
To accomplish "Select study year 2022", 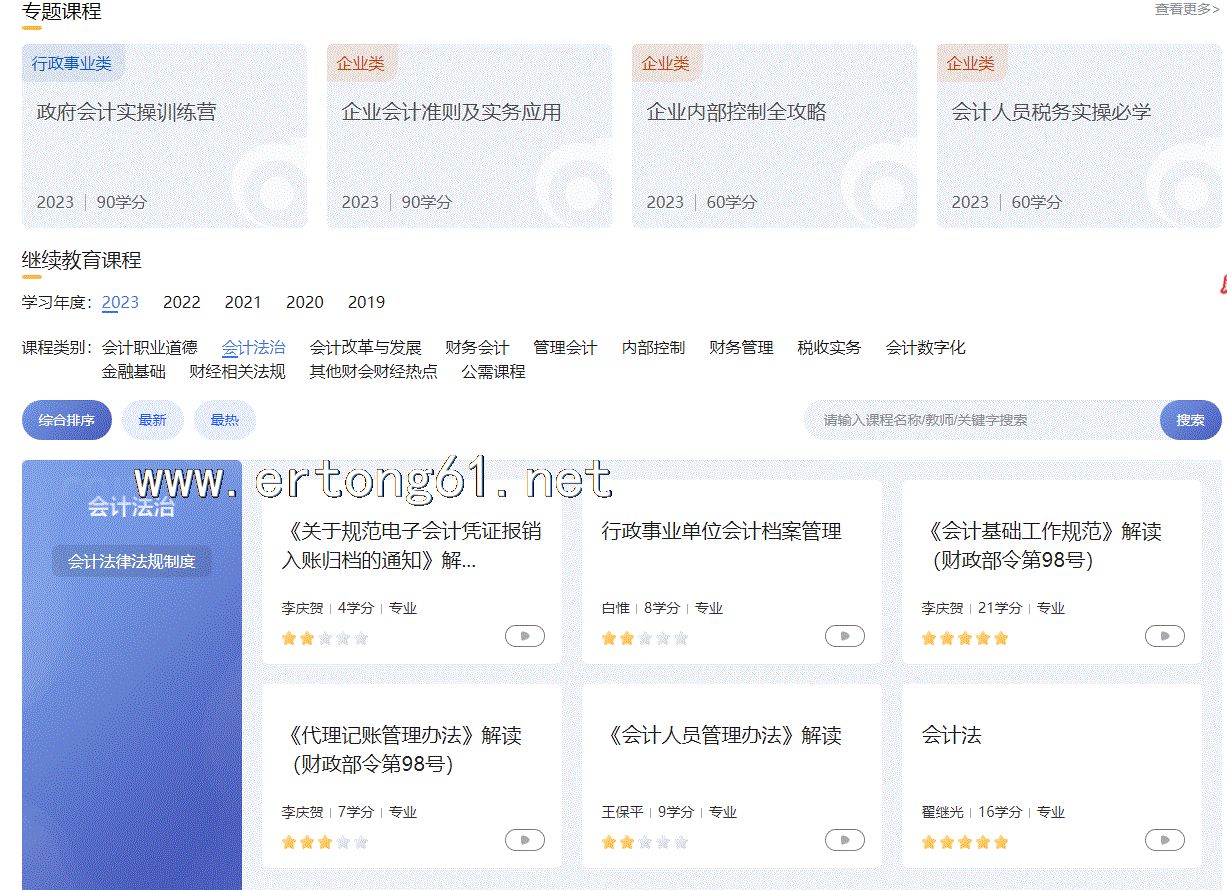I will click(182, 302).
